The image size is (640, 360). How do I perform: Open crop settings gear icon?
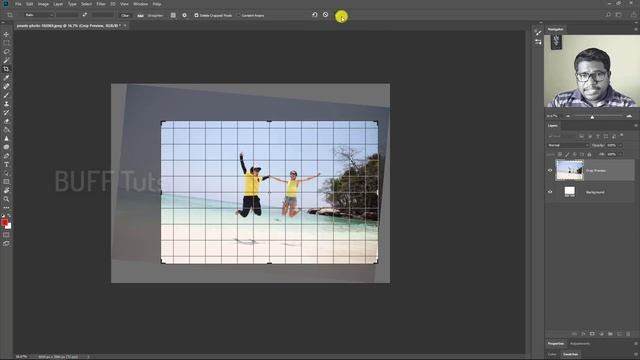click(x=184, y=15)
